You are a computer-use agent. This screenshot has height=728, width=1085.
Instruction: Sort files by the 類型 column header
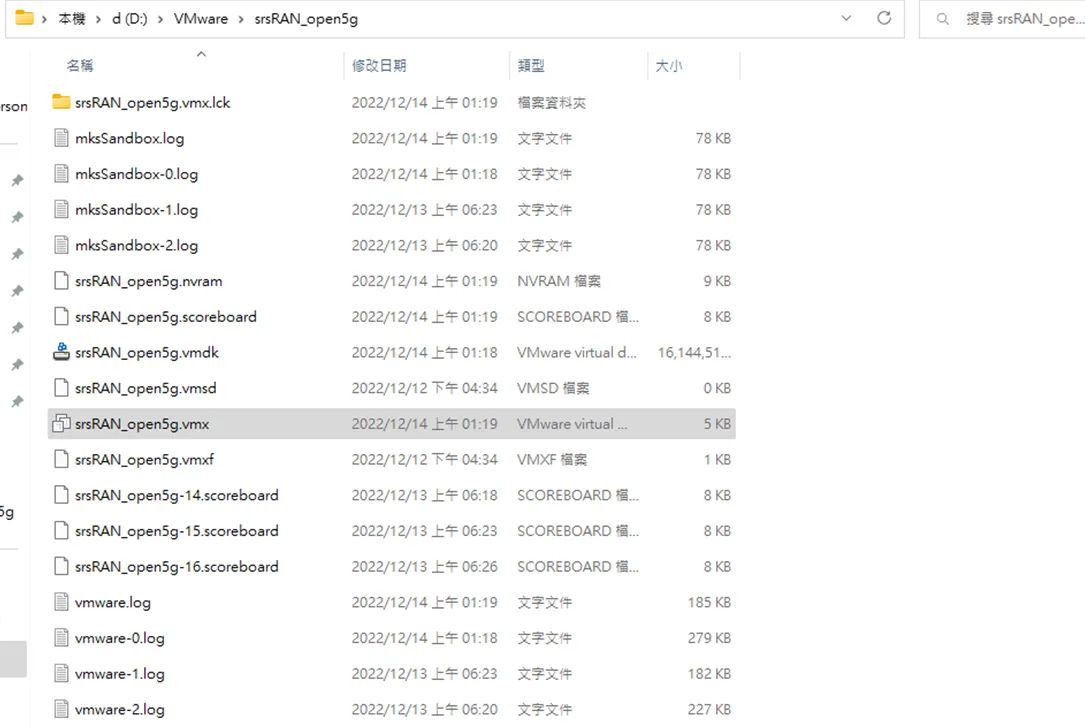click(x=531, y=66)
